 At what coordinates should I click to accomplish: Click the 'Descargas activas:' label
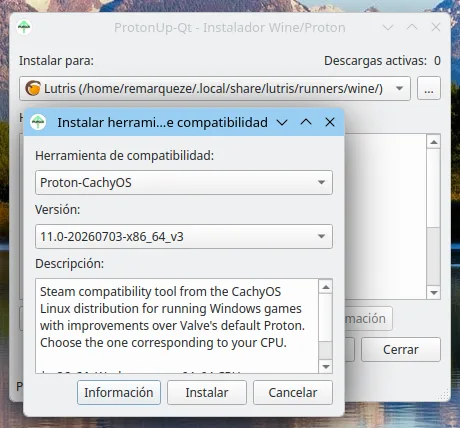click(375, 61)
